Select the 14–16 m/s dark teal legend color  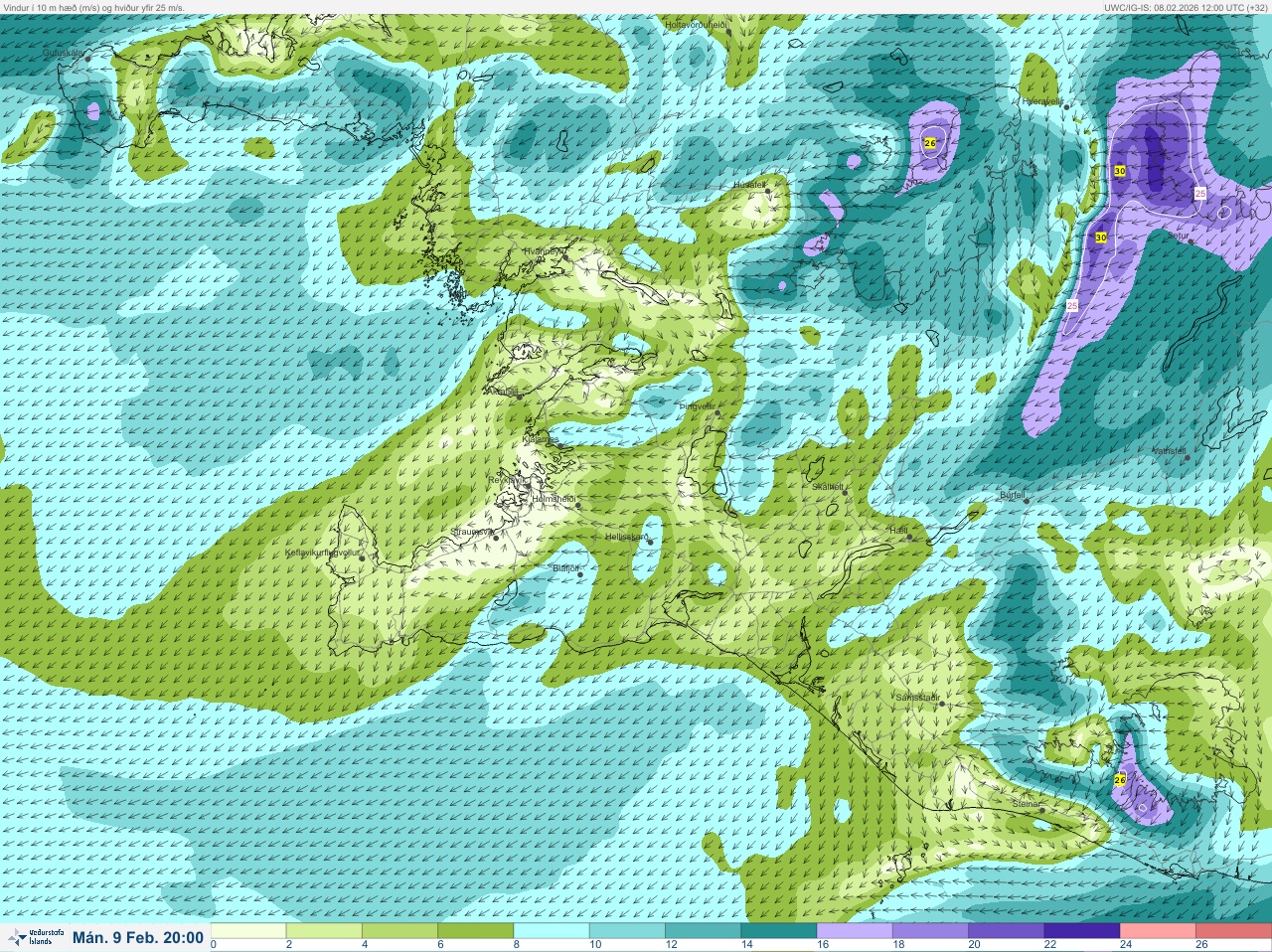pyautogui.click(x=778, y=931)
